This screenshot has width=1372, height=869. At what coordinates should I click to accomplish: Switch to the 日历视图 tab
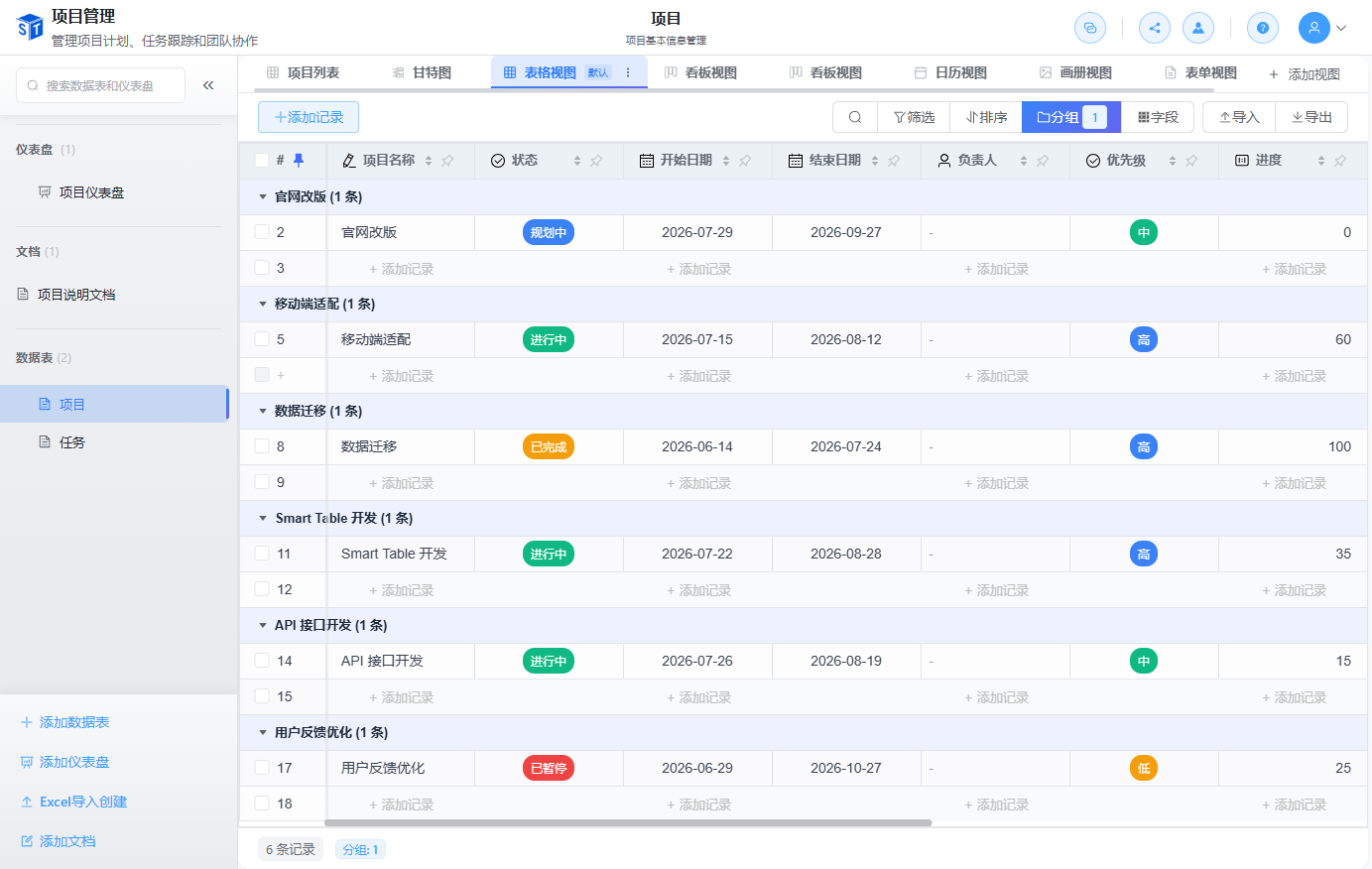click(x=950, y=72)
